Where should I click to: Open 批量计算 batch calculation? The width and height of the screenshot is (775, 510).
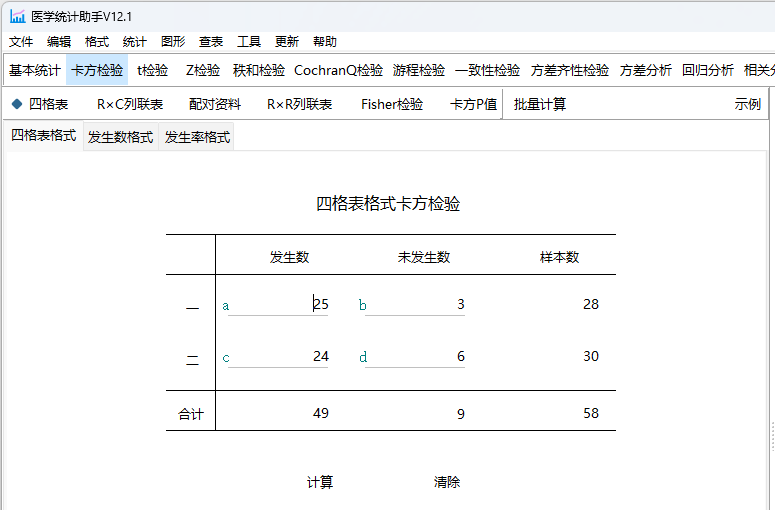coord(540,104)
